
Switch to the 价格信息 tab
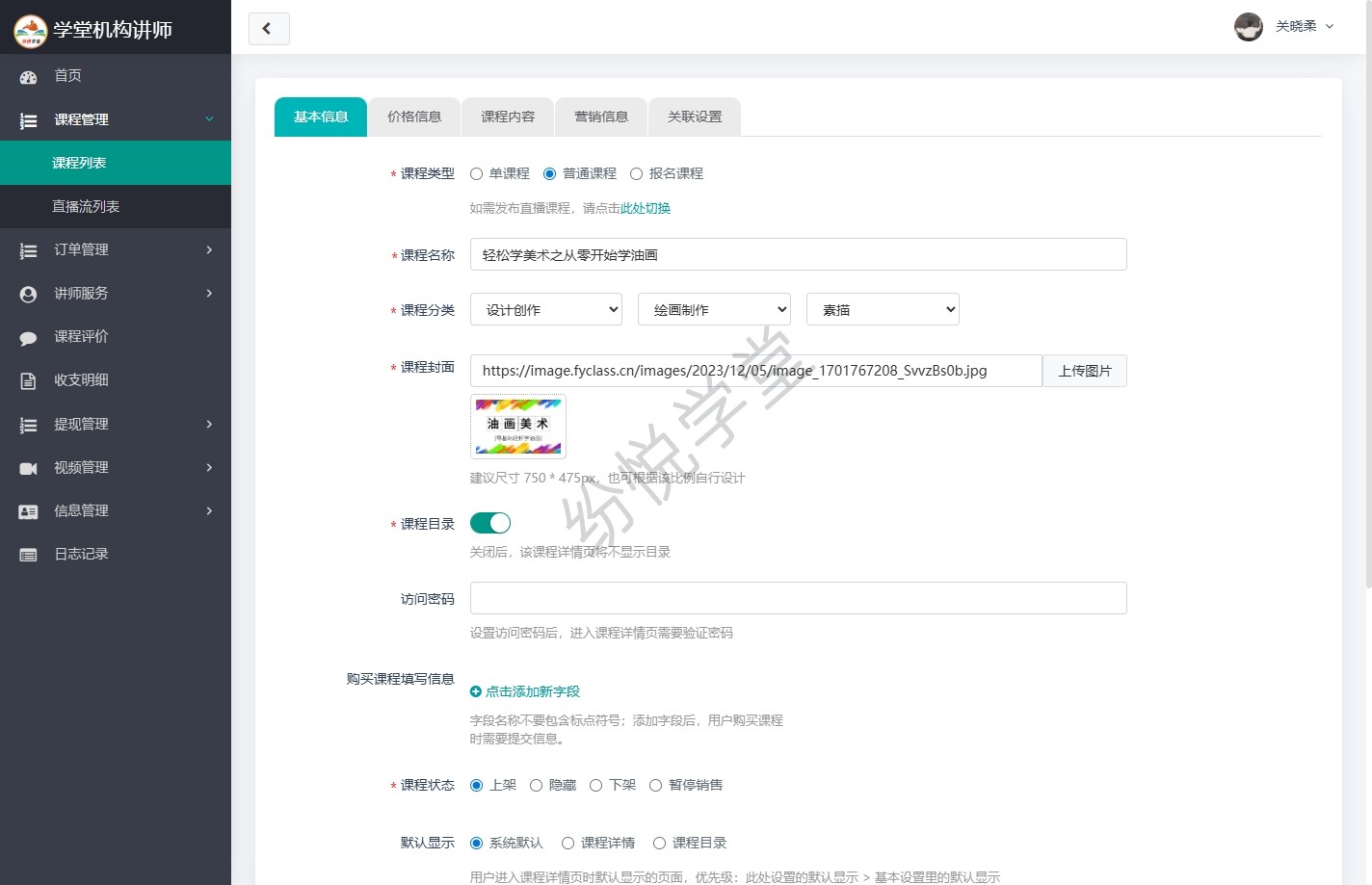(x=414, y=117)
